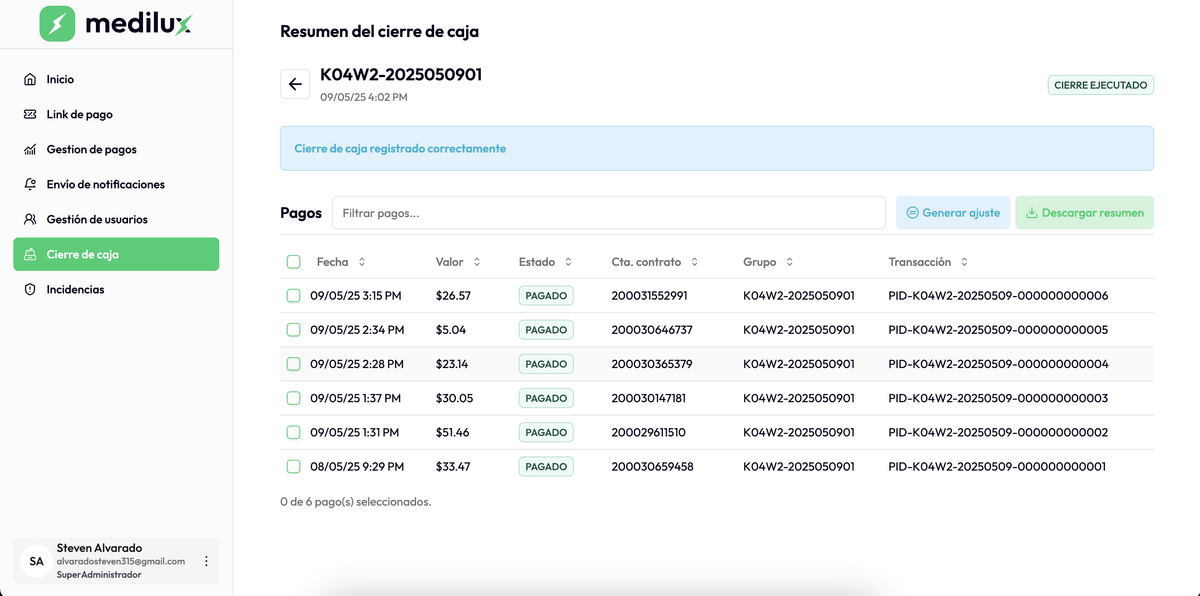This screenshot has width=1200, height=596.
Task: Click the chart icon beside Gestion de pagos
Action: [30, 149]
